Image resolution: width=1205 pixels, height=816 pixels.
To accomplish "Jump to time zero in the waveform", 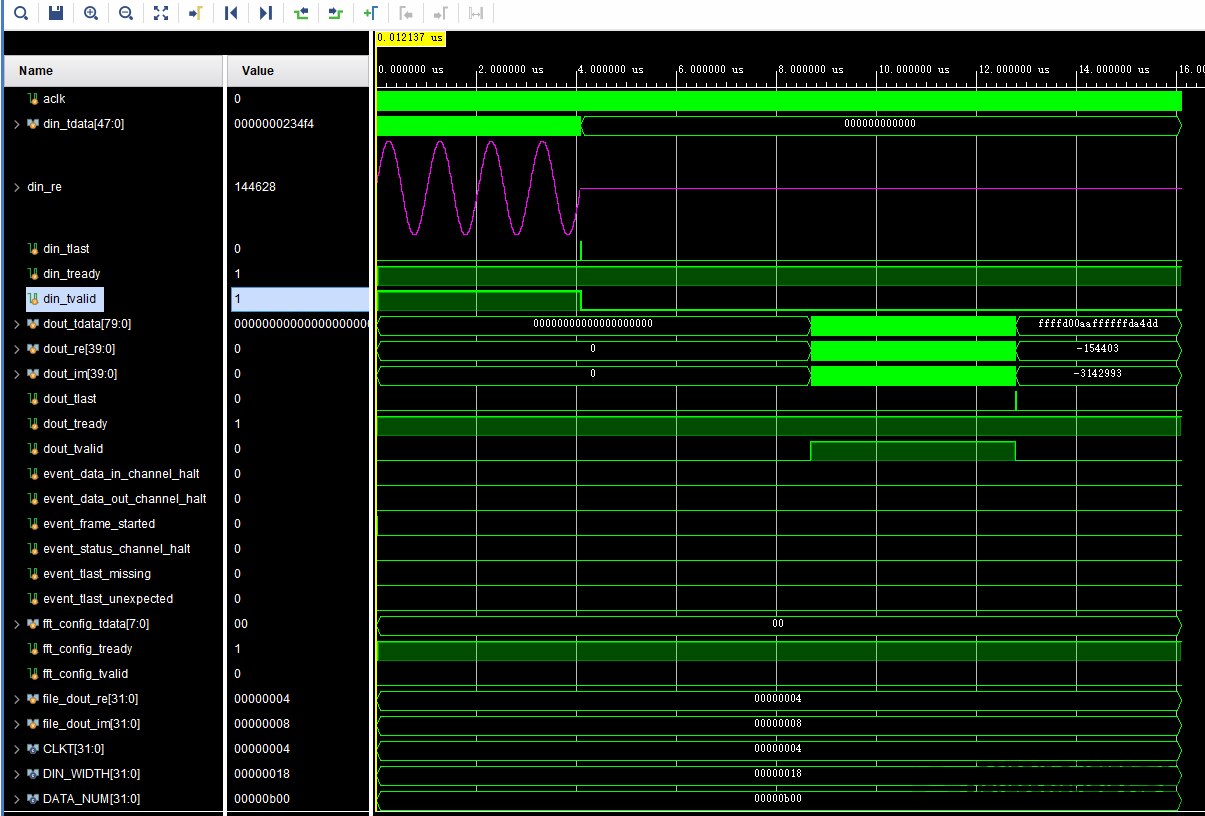I will (x=231, y=13).
